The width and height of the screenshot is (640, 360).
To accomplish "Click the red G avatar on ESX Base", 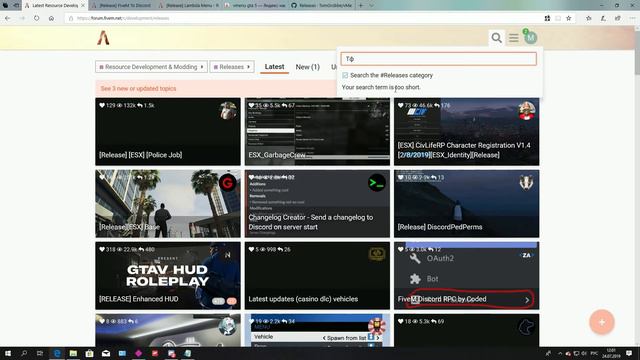I will click(x=227, y=182).
